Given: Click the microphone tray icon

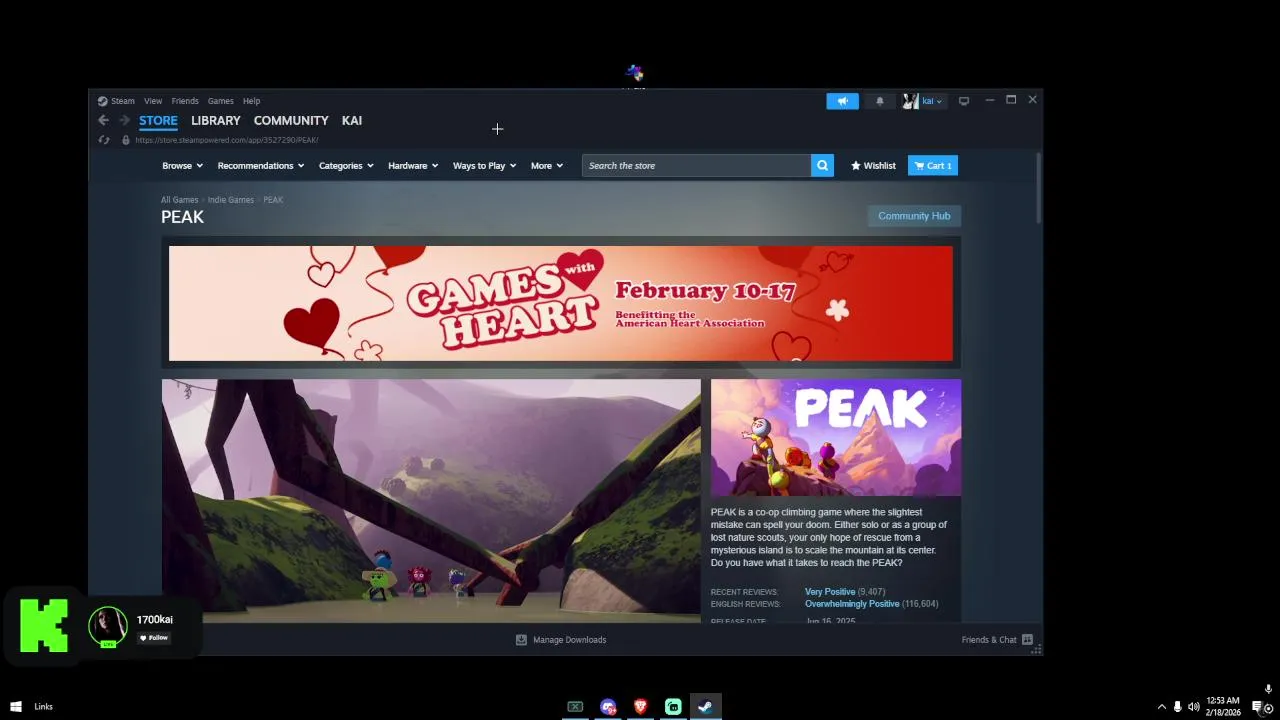Looking at the screenshot, I should tap(1177, 707).
